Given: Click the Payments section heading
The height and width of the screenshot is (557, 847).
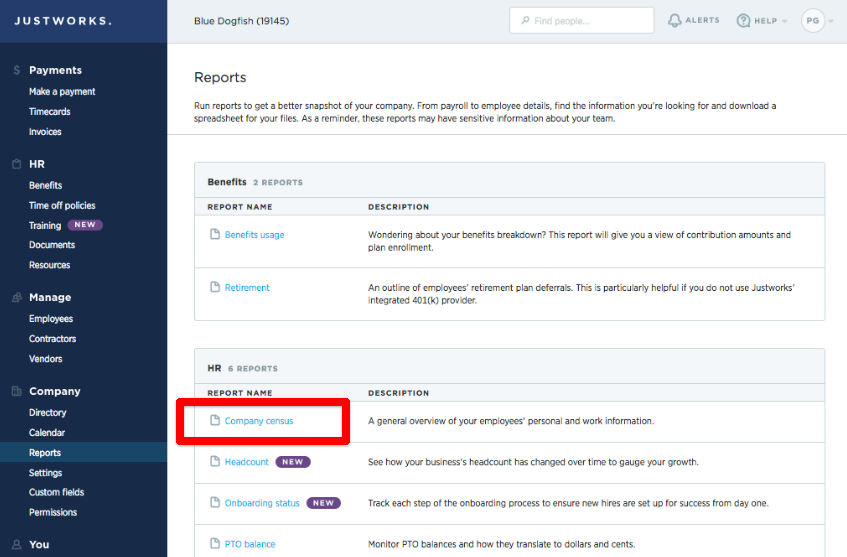Looking at the screenshot, I should pyautogui.click(x=56, y=70).
